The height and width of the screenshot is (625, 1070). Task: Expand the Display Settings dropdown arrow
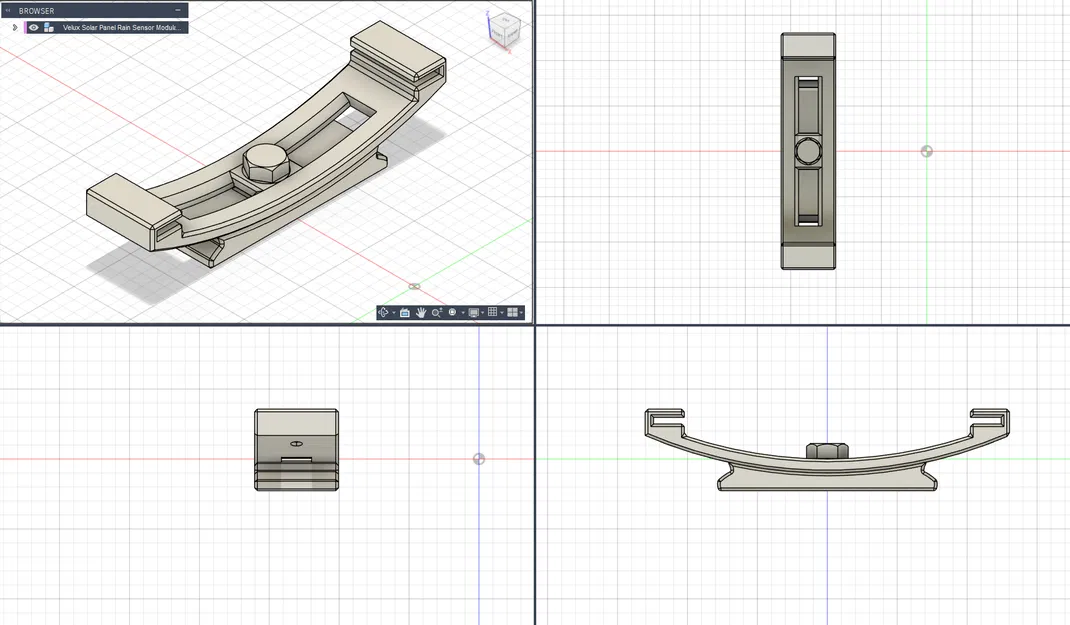coord(482,312)
